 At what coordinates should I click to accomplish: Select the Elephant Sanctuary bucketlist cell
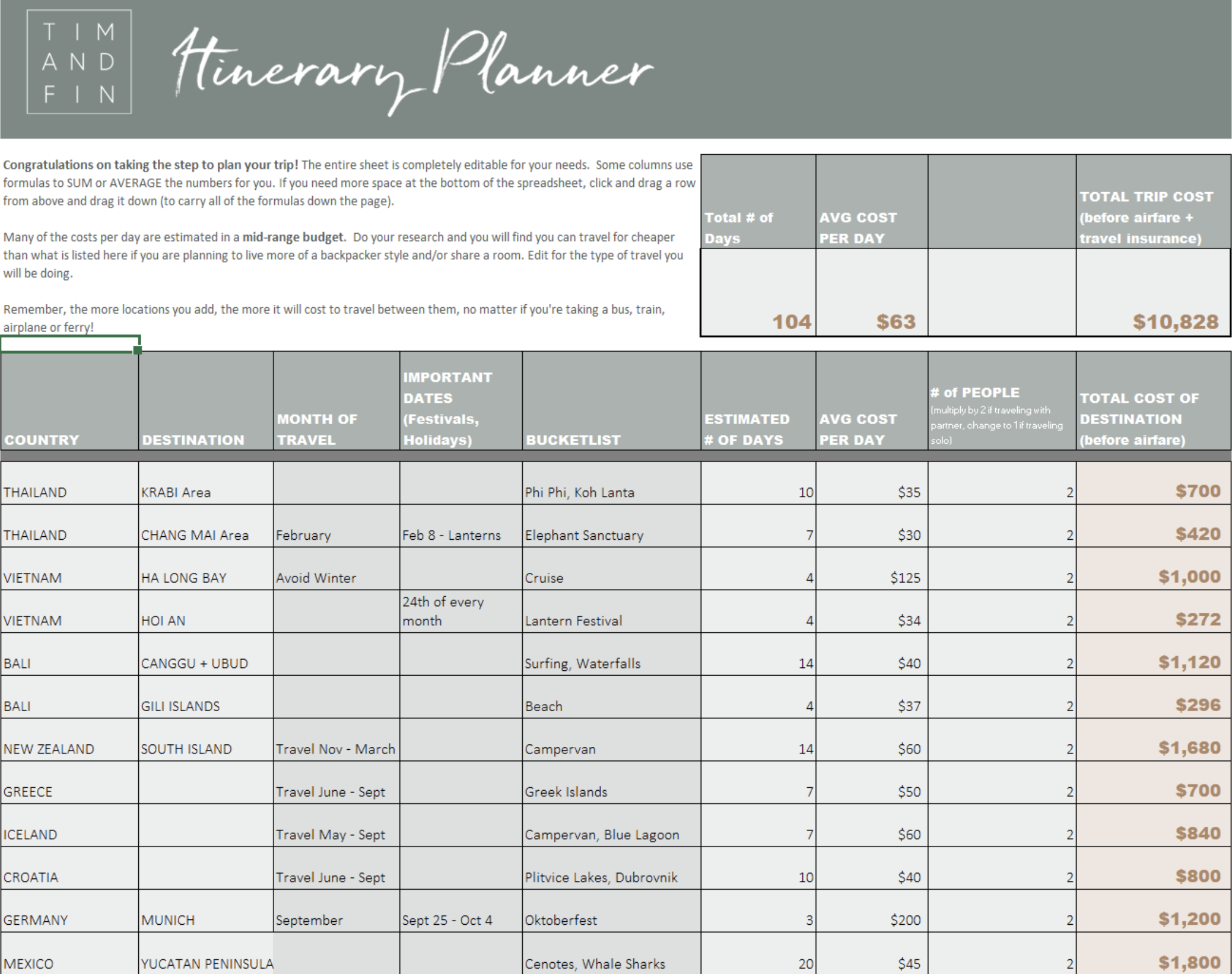coord(611,526)
